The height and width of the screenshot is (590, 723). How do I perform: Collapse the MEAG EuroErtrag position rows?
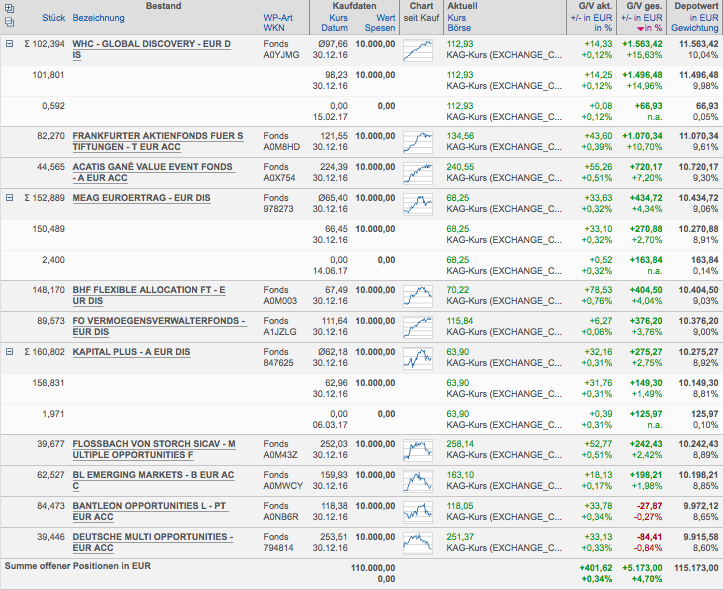coord(9,198)
